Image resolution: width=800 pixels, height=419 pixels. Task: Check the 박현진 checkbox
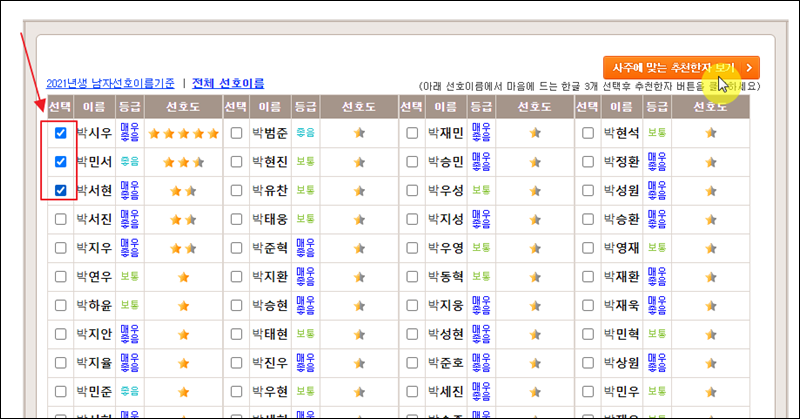point(236,162)
